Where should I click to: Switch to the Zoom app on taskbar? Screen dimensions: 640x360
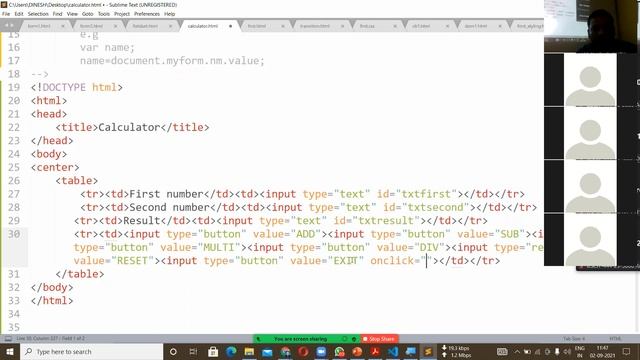pos(321,351)
